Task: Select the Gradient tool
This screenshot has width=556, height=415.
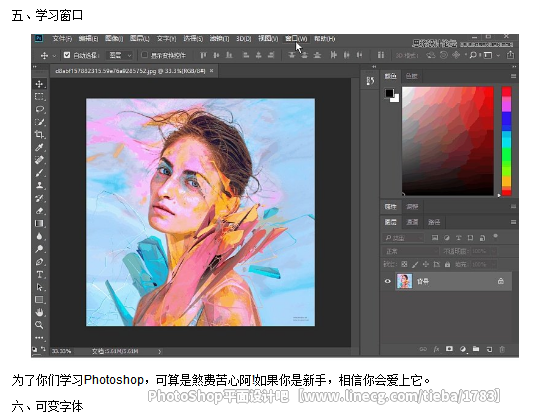Action: pyautogui.click(x=39, y=223)
